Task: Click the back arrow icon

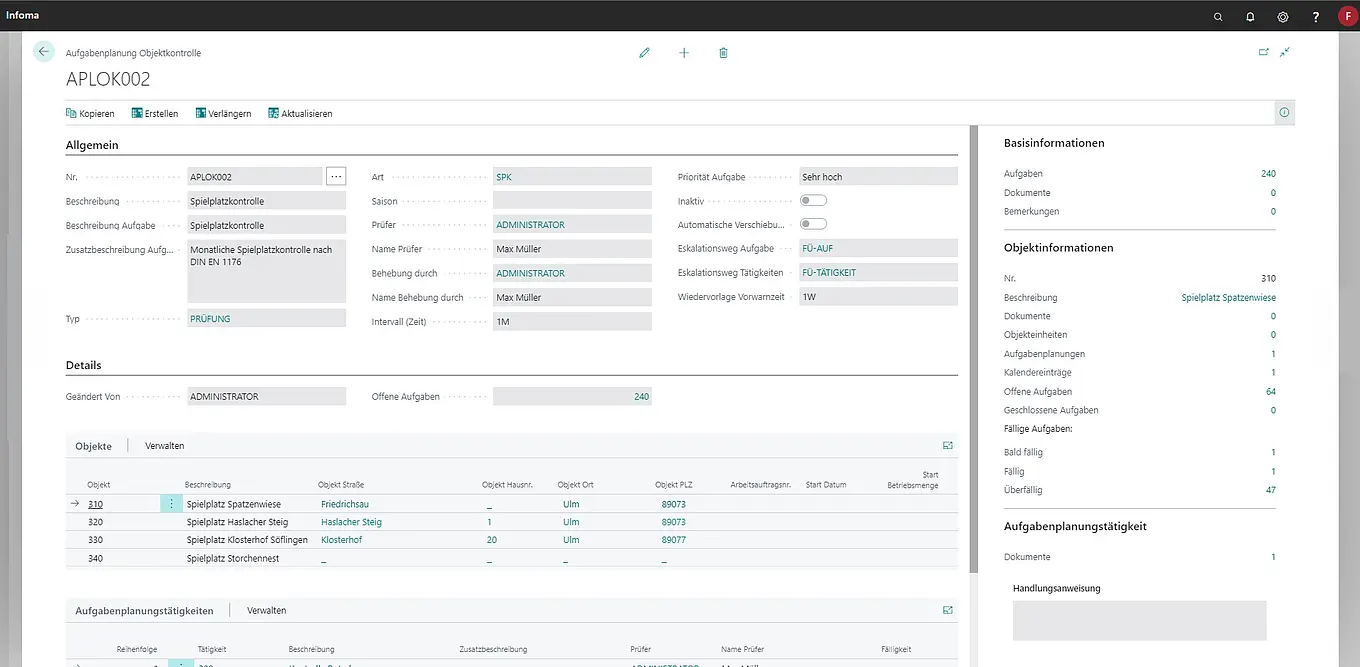Action: tap(43, 52)
